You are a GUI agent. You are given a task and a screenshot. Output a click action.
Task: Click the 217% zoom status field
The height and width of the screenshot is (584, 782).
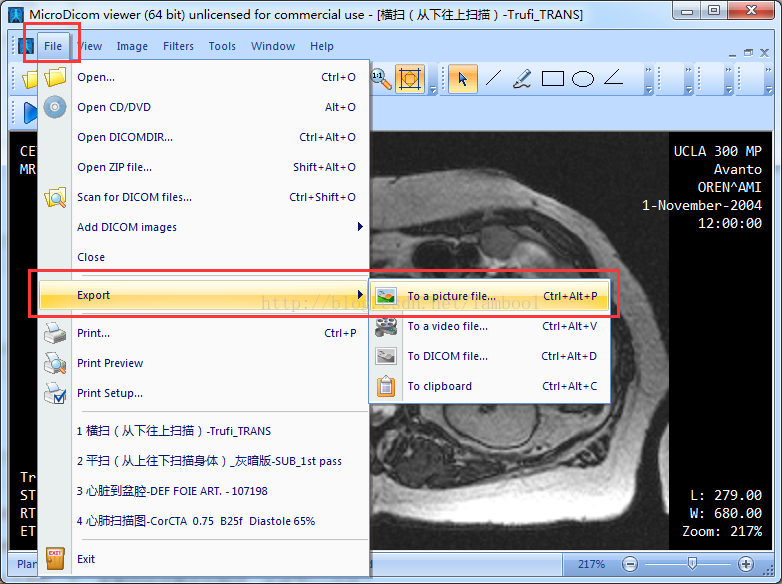591,564
